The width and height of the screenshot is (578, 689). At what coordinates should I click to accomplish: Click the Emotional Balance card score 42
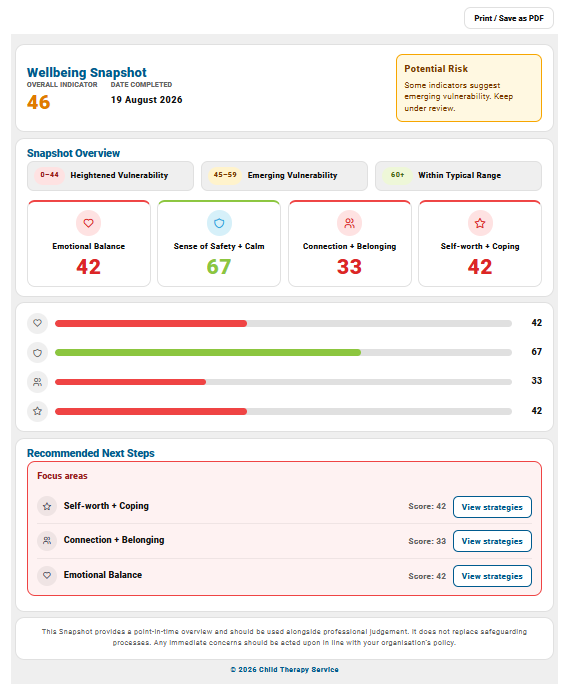click(x=88, y=267)
